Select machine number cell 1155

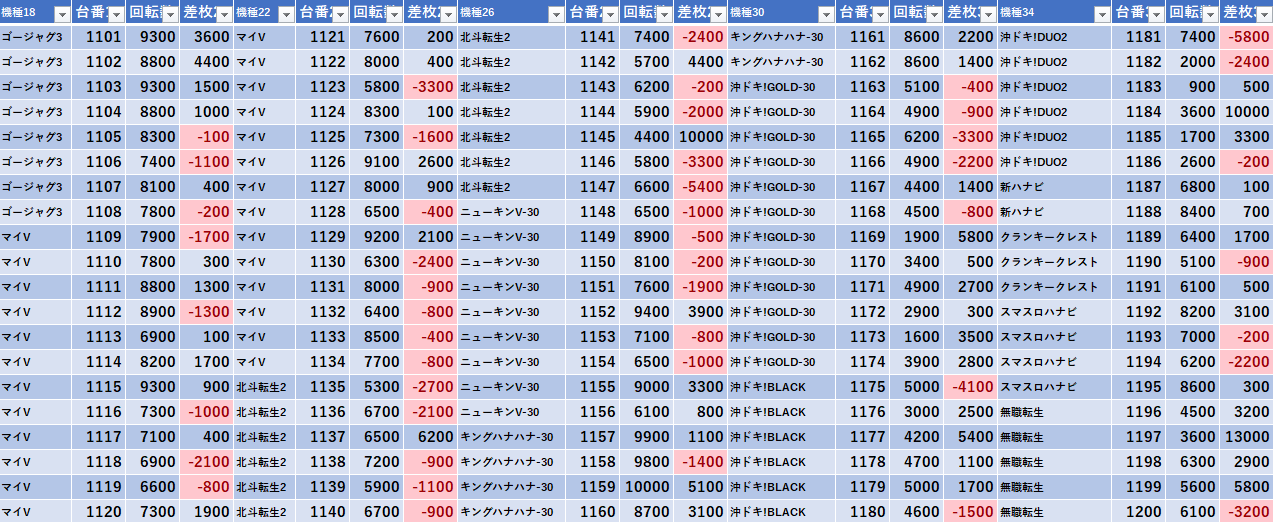[x=592, y=387]
